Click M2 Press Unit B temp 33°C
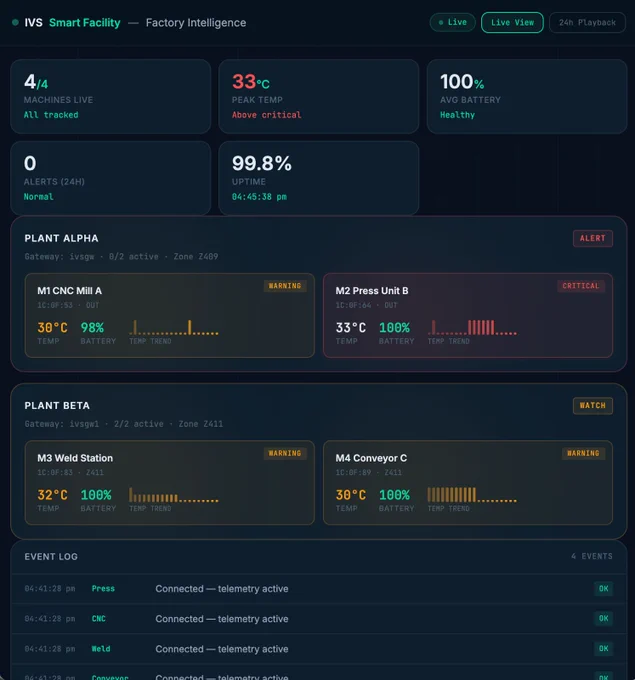This screenshot has width=635, height=680. pyautogui.click(x=351, y=328)
